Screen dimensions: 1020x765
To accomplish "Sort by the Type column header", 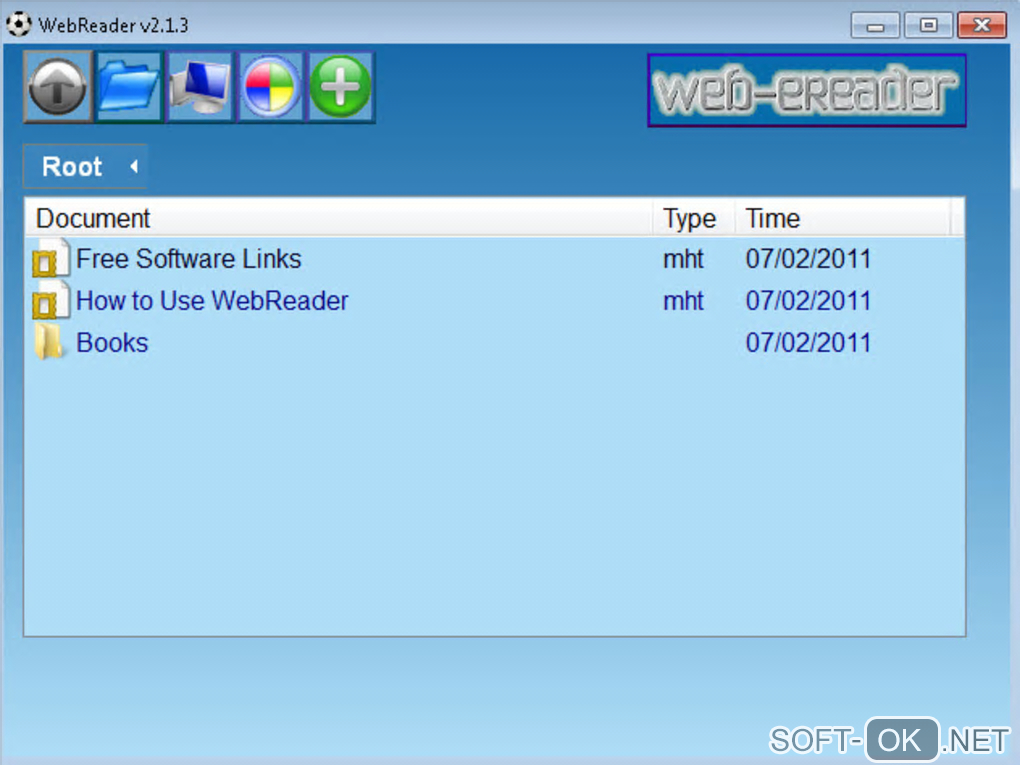I will 693,218.
